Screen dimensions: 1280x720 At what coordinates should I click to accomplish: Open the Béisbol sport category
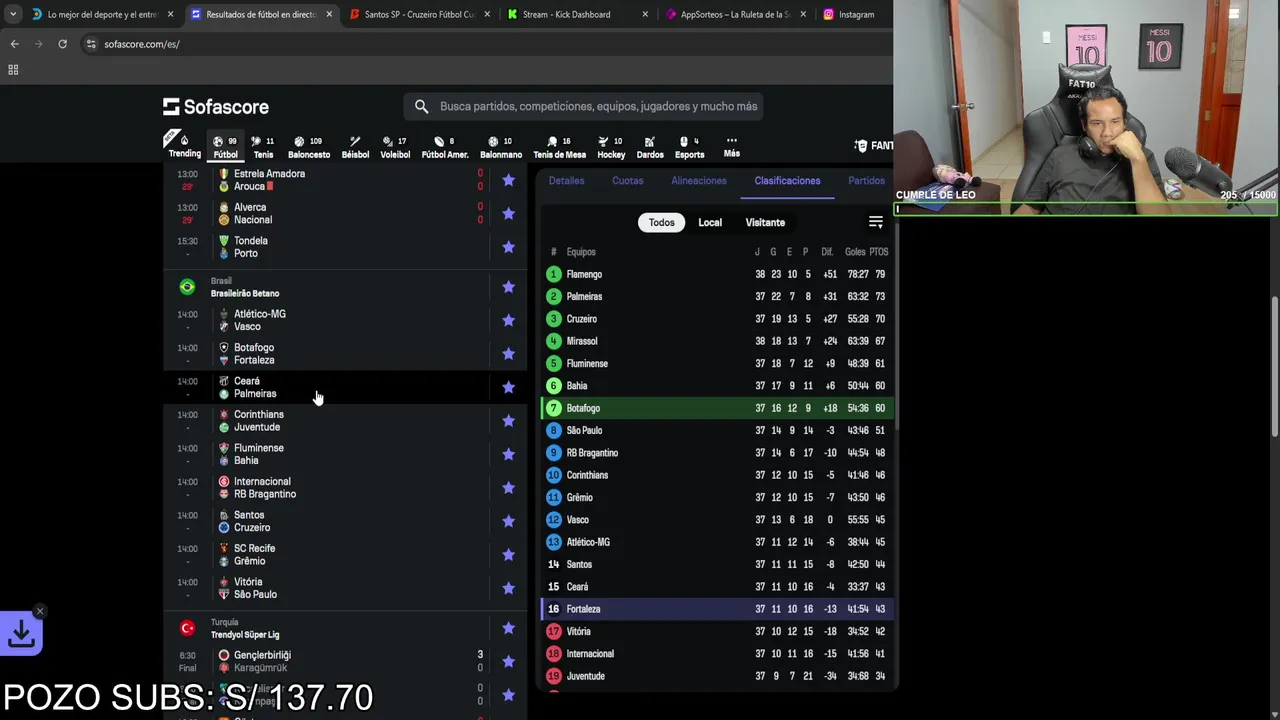coord(355,147)
